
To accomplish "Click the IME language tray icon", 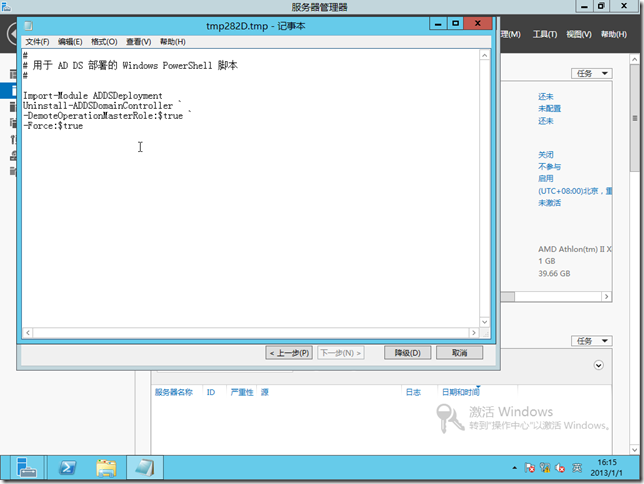I will pos(577,468).
